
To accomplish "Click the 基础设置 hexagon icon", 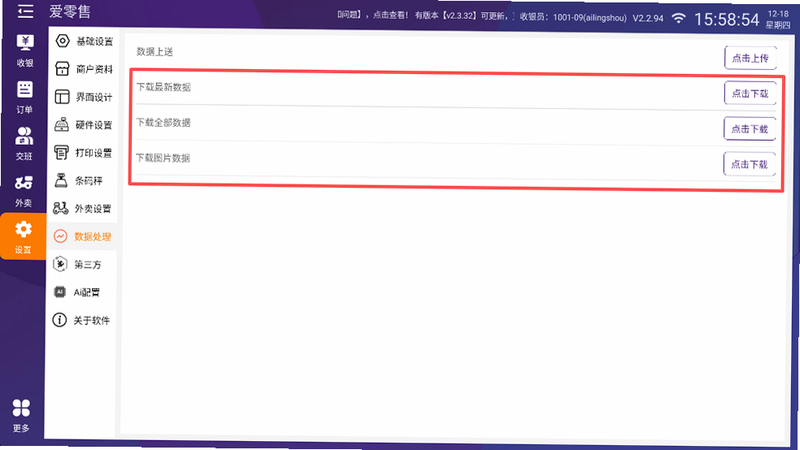I will [x=62, y=41].
